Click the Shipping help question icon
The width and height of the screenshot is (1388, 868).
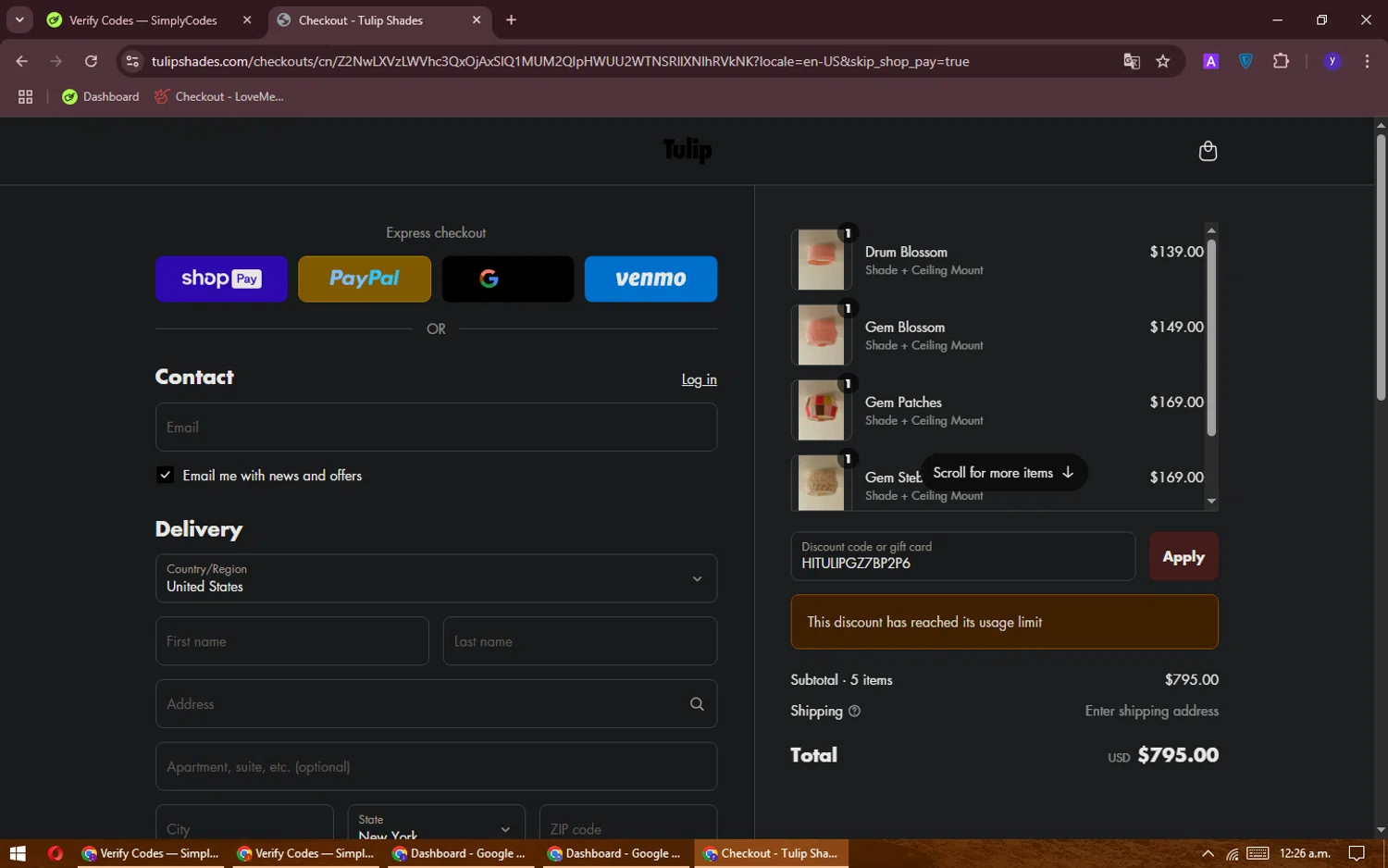pos(854,712)
